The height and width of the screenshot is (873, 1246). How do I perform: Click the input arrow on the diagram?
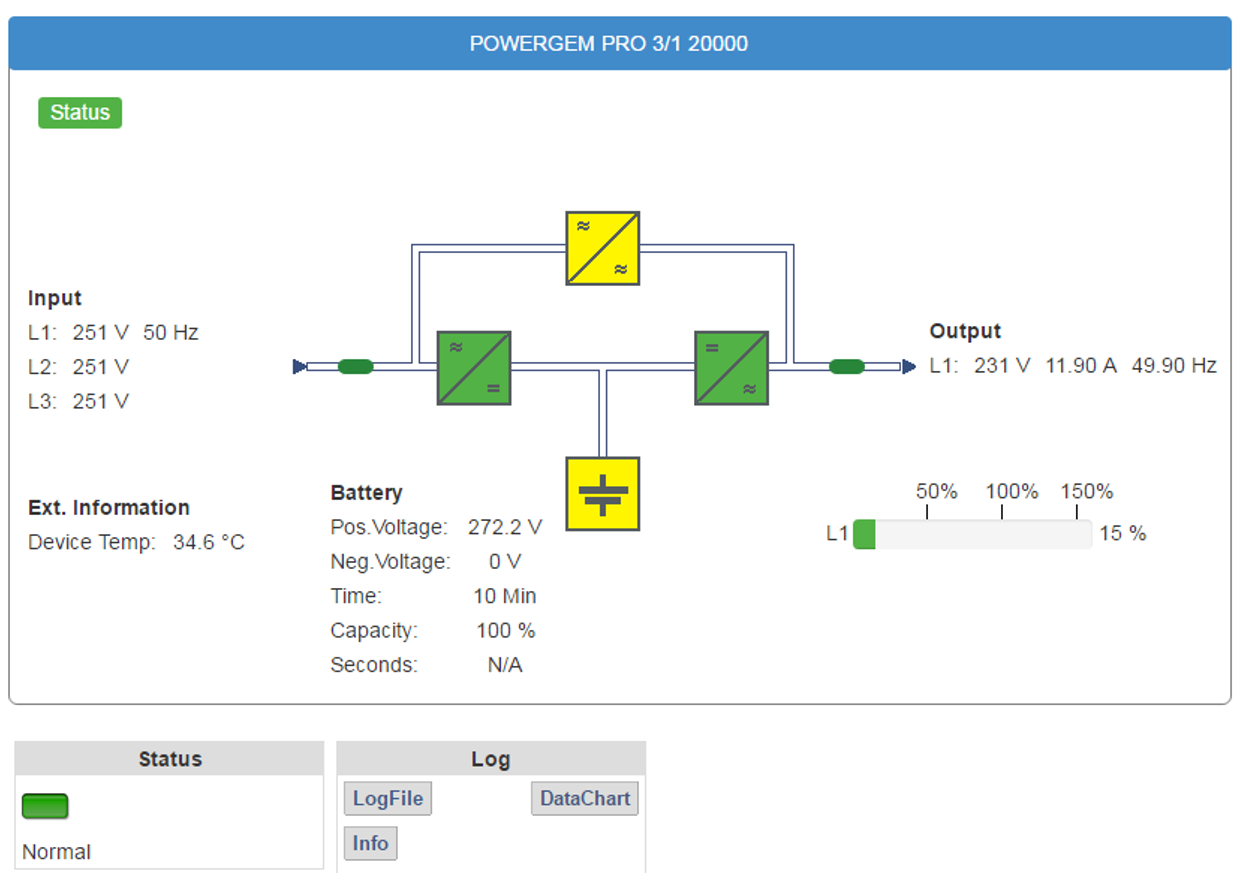coord(299,367)
